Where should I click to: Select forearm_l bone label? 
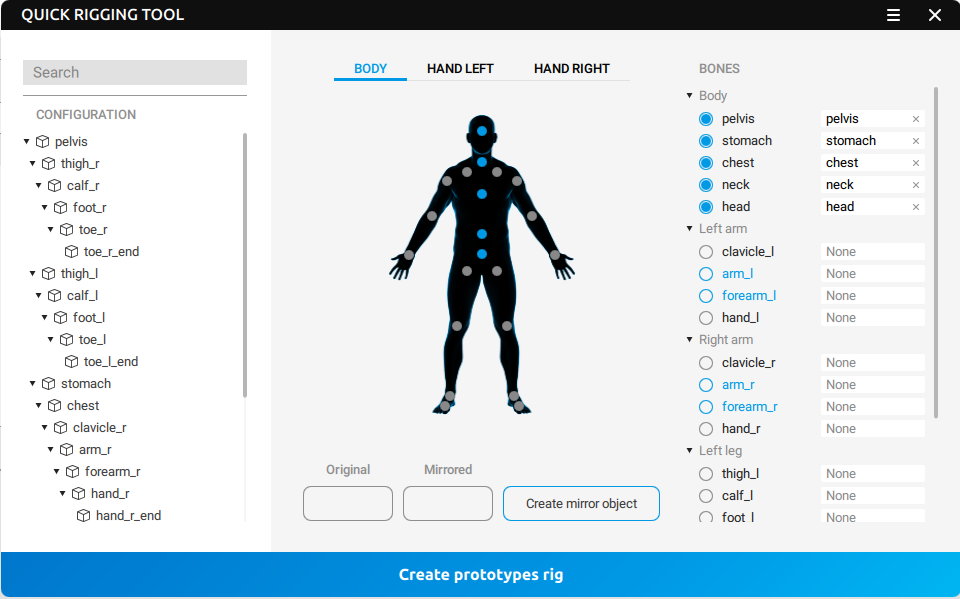coord(749,296)
